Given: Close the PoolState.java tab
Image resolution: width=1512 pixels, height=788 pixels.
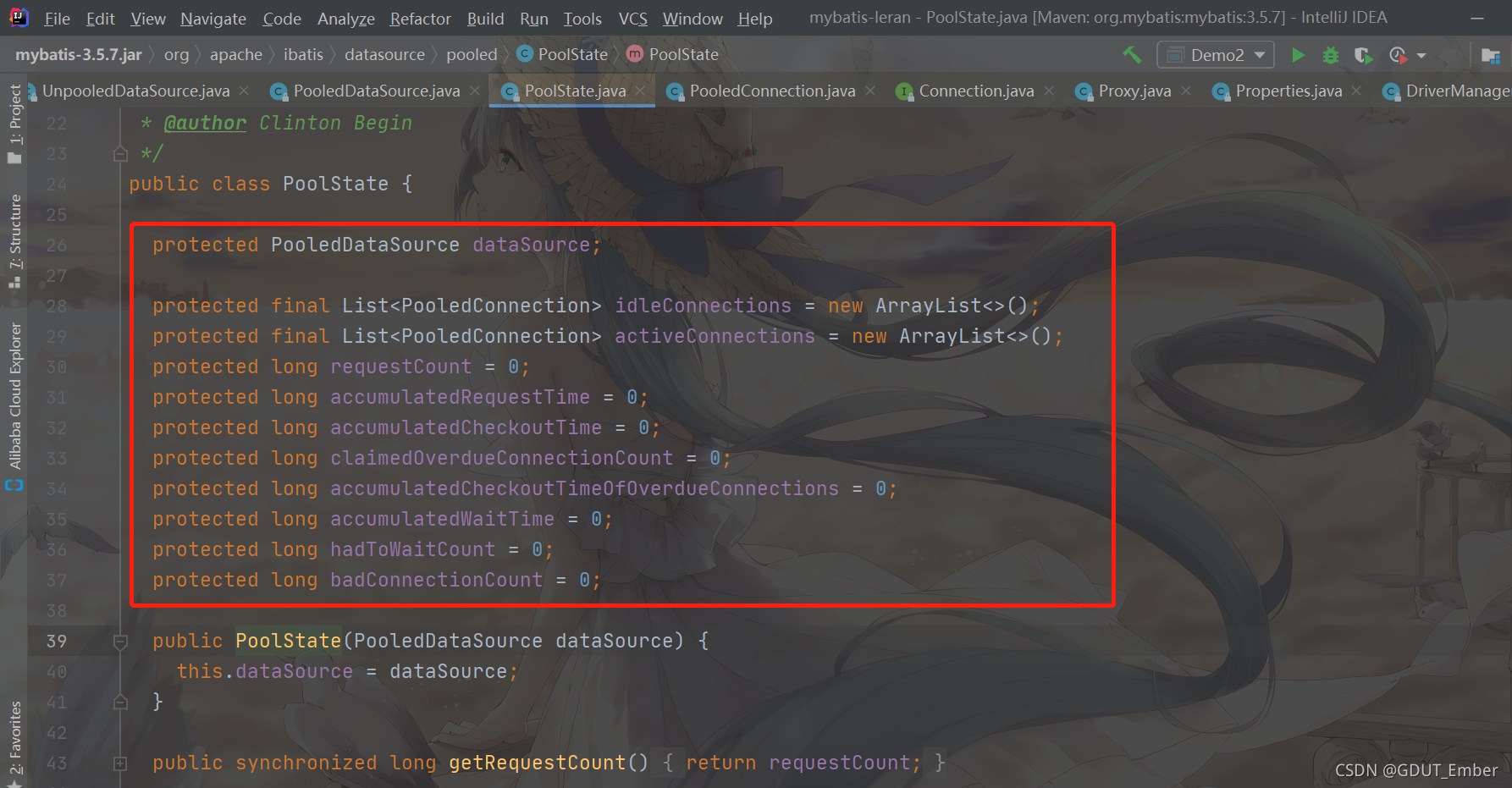Looking at the screenshot, I should pyautogui.click(x=640, y=91).
